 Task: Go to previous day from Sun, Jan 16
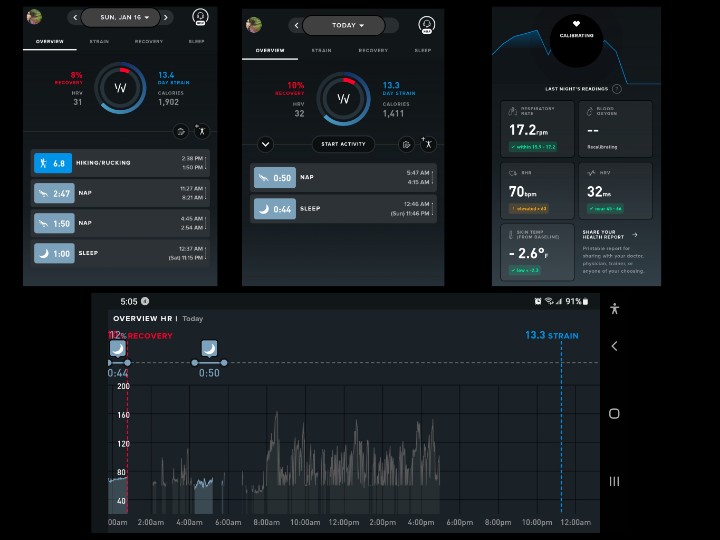pyautogui.click(x=75, y=17)
